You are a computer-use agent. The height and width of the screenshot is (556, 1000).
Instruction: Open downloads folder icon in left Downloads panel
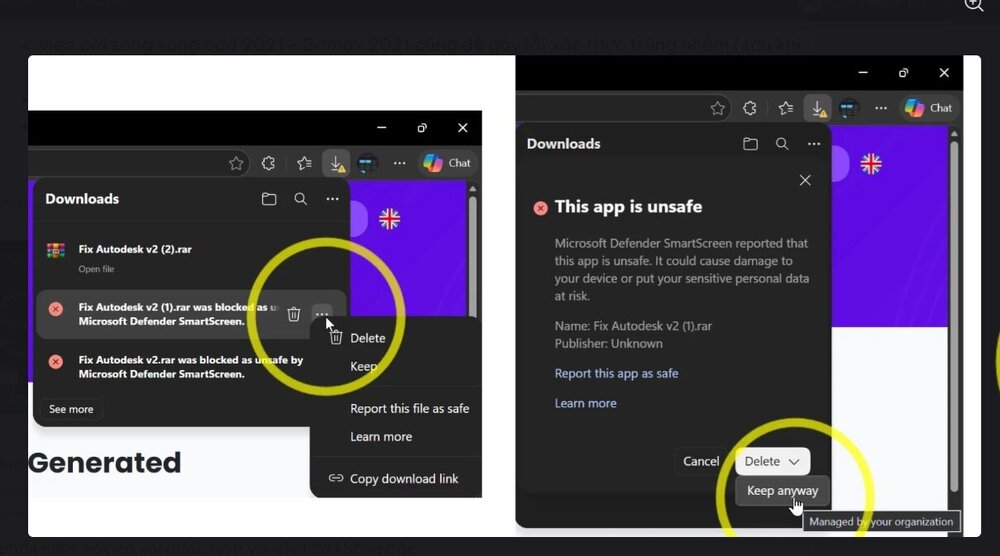pos(269,199)
